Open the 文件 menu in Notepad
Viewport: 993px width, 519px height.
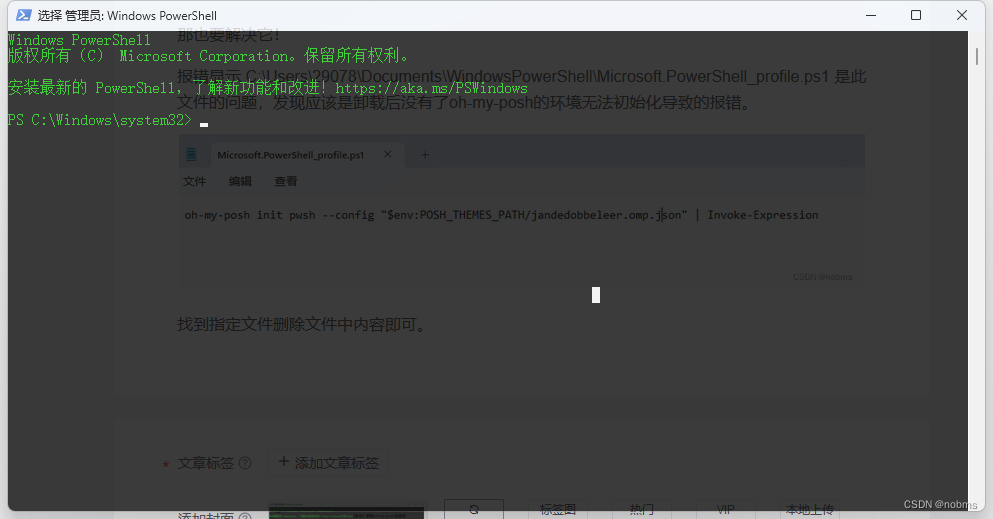tap(194, 182)
